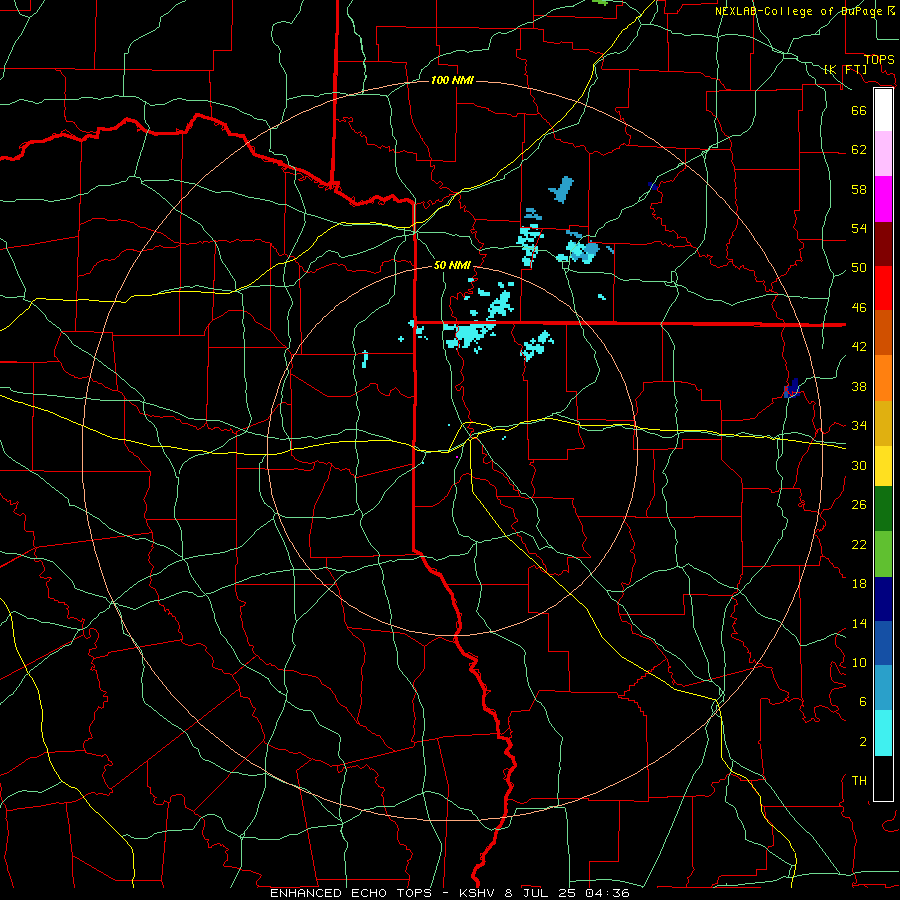
Task: Click the "58" legend value
Action: coord(859,189)
